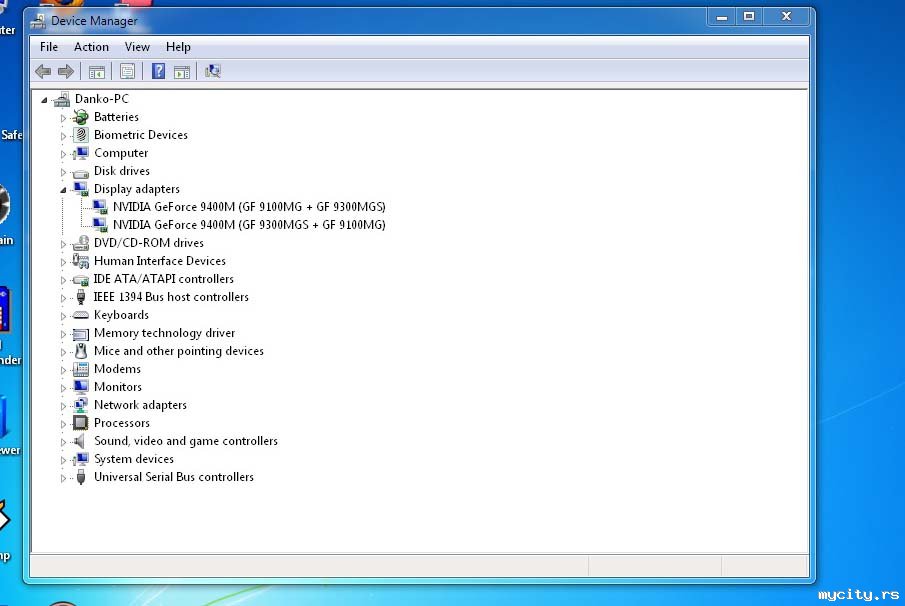
Task: Open the Help menu
Action: click(x=178, y=47)
